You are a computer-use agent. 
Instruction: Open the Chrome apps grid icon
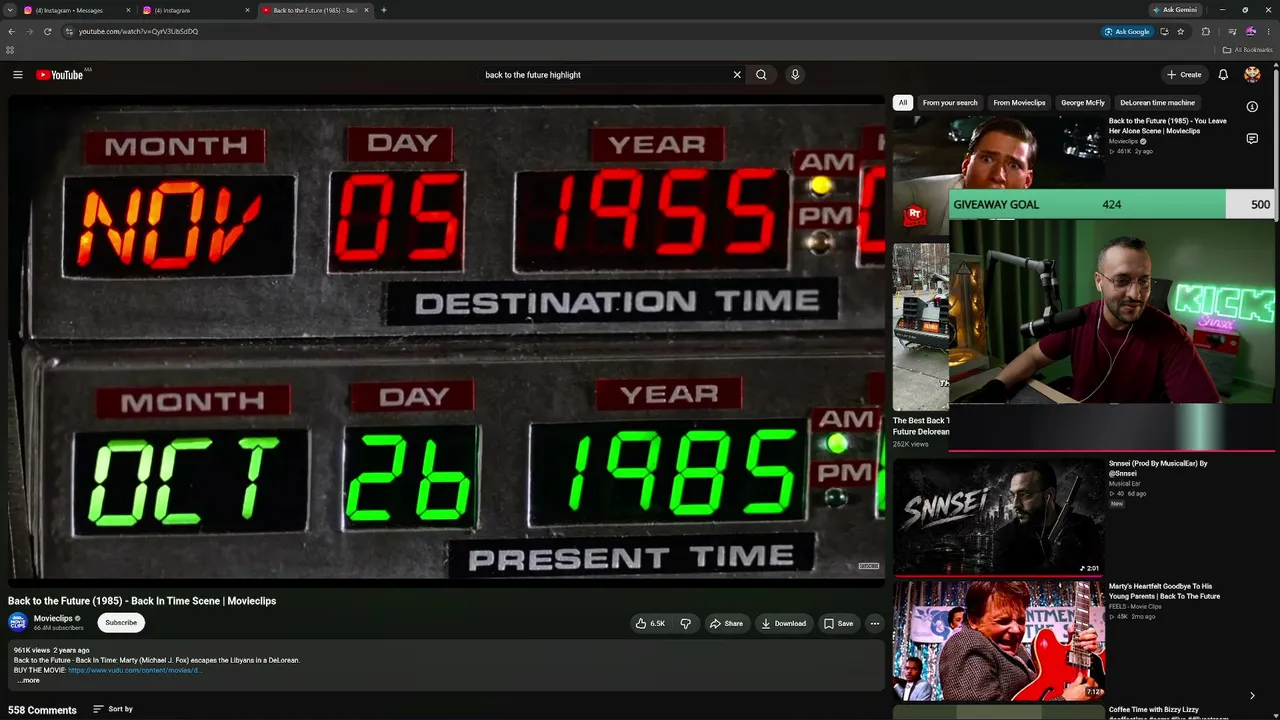click(x=10, y=50)
